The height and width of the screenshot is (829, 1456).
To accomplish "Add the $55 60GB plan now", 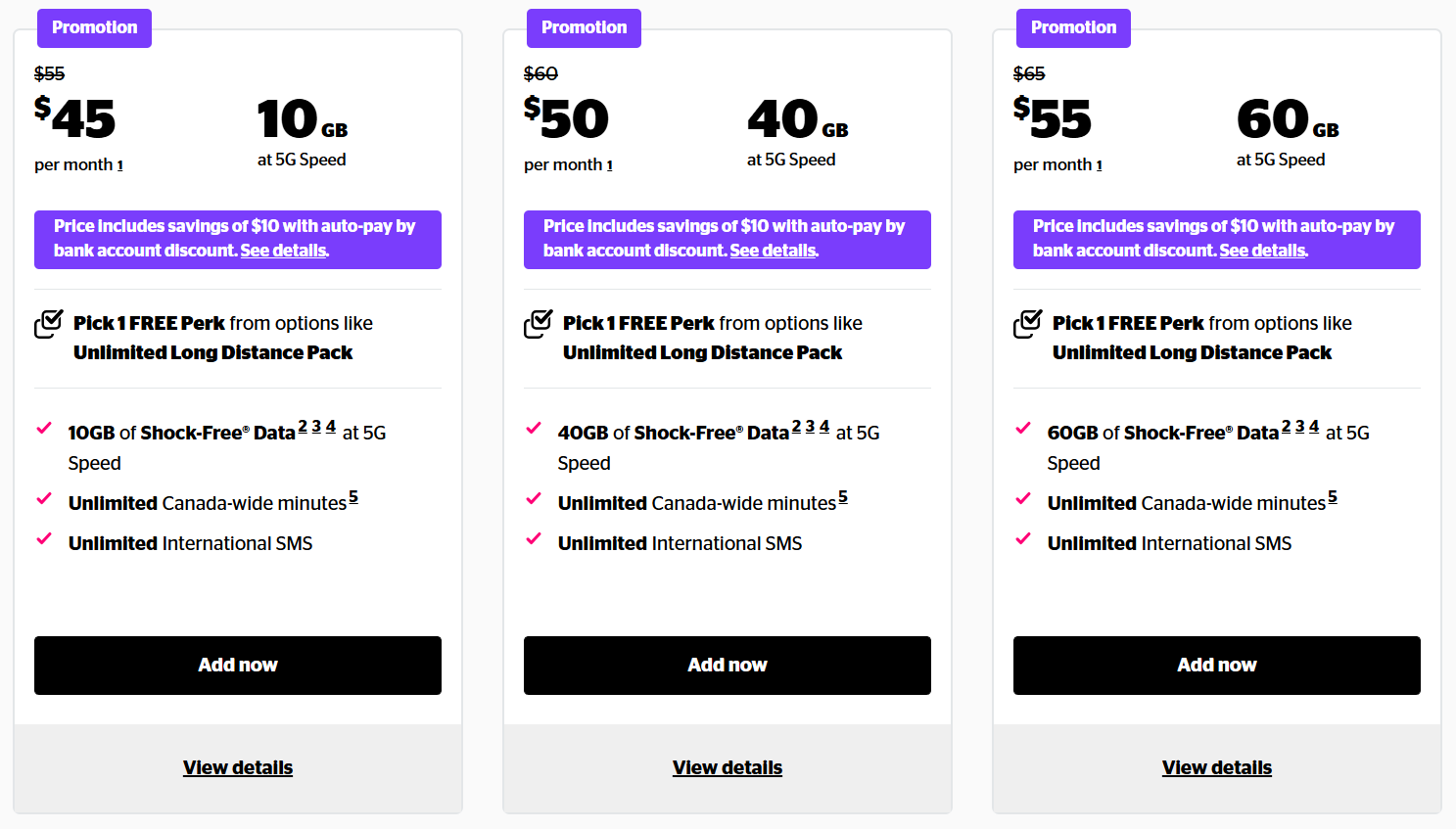I will point(1217,666).
